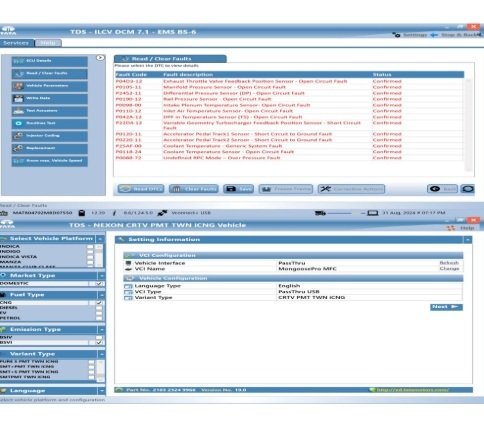484x436 pixels.
Task: Tick the first Variant Type list checkbox
Action: pos(91,362)
